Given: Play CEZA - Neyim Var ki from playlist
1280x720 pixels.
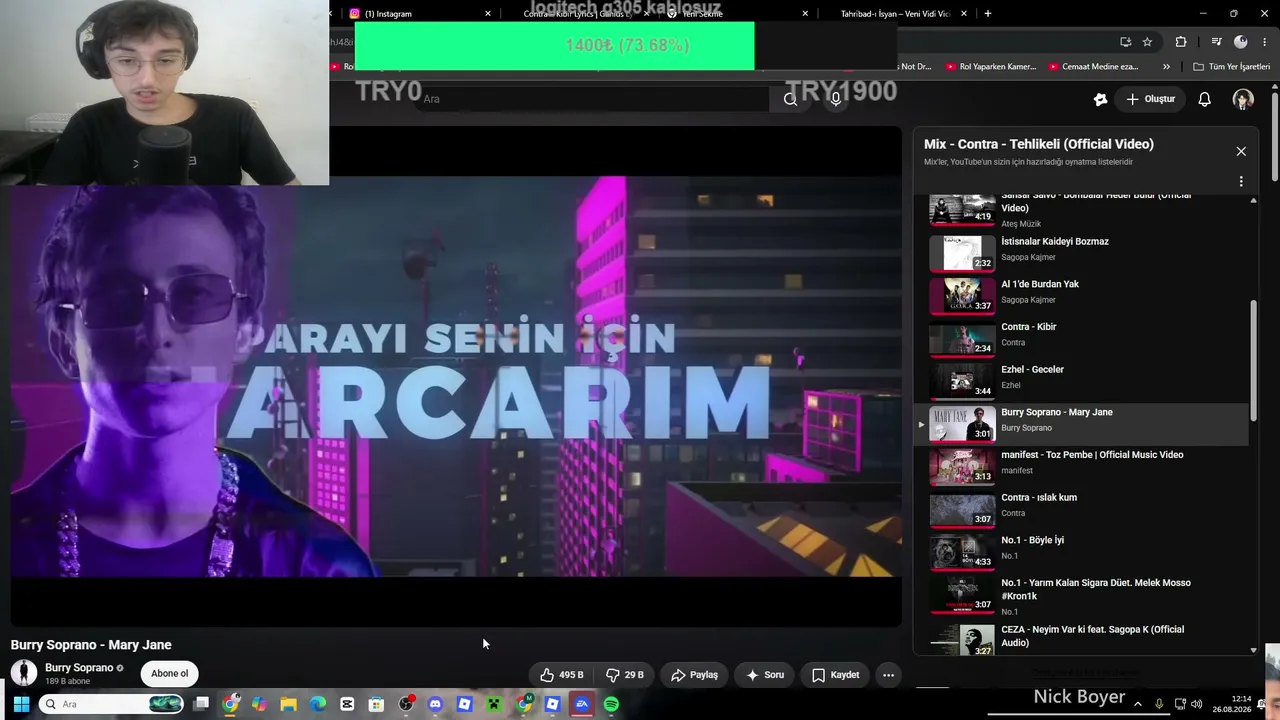Looking at the screenshot, I should 1082,639.
